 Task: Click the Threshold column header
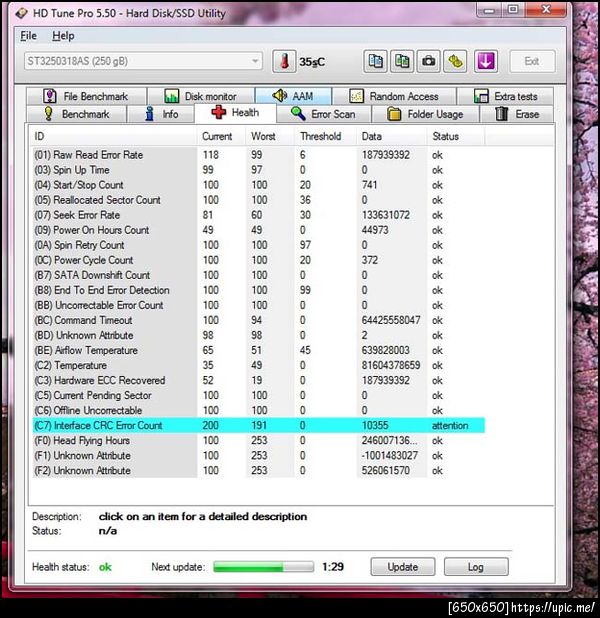click(x=326, y=136)
